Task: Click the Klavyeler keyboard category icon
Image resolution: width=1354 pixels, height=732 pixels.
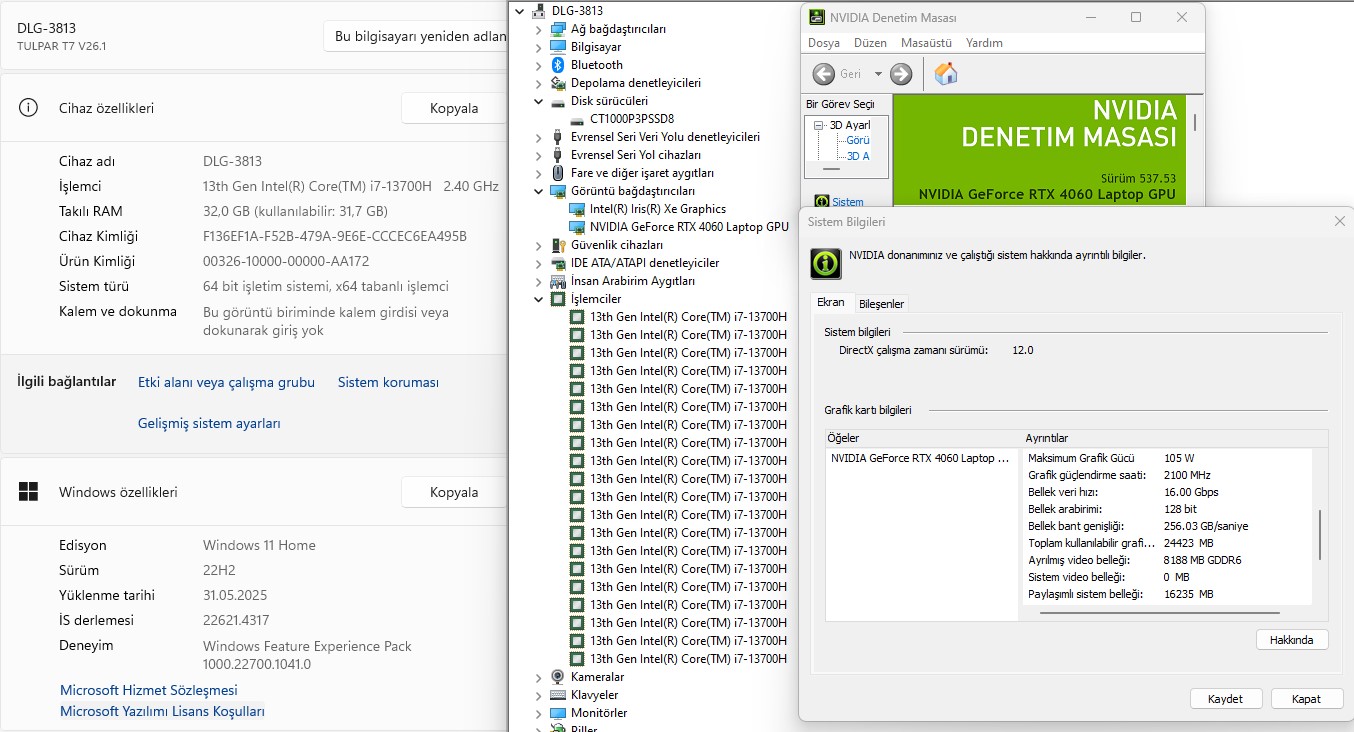Action: [558, 695]
